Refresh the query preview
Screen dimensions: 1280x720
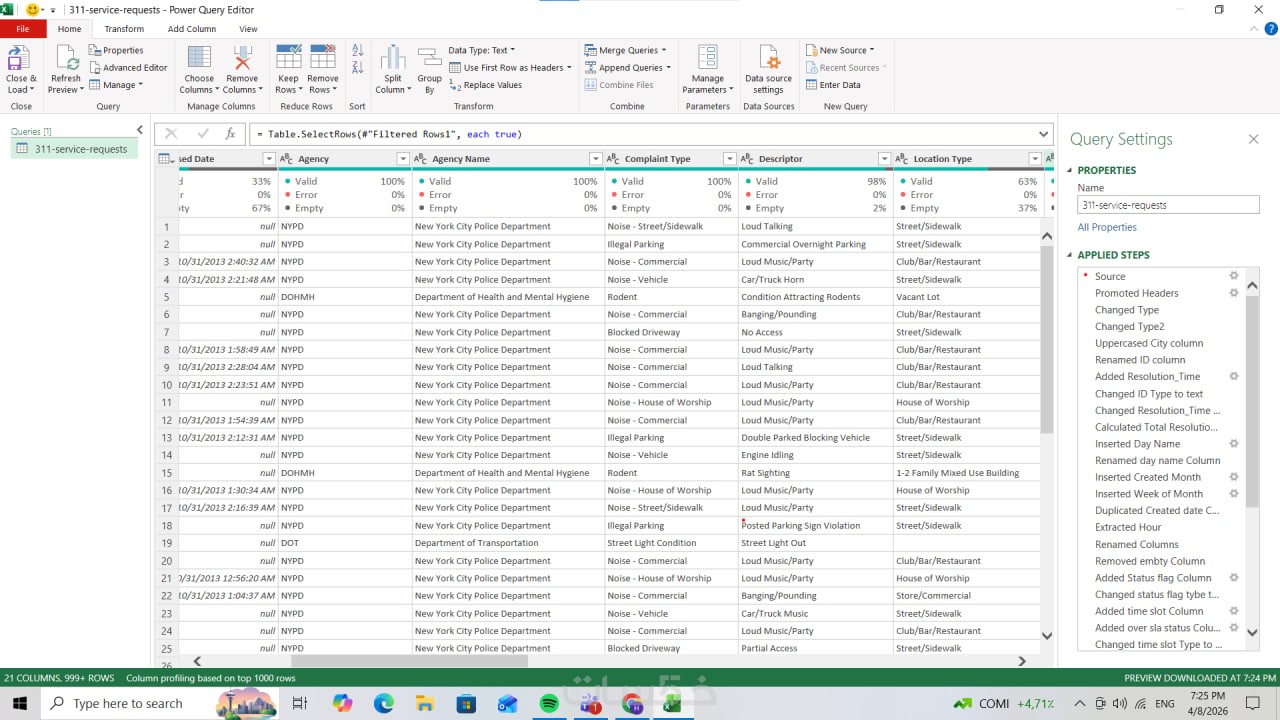(65, 69)
